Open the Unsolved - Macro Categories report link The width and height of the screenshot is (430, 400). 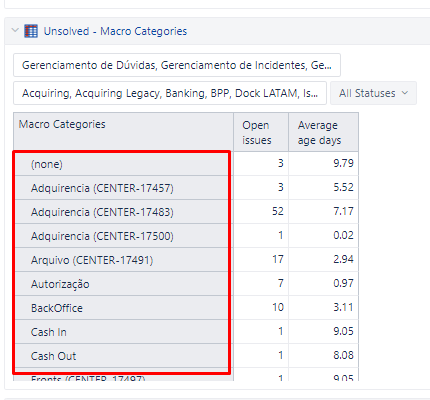point(115,31)
